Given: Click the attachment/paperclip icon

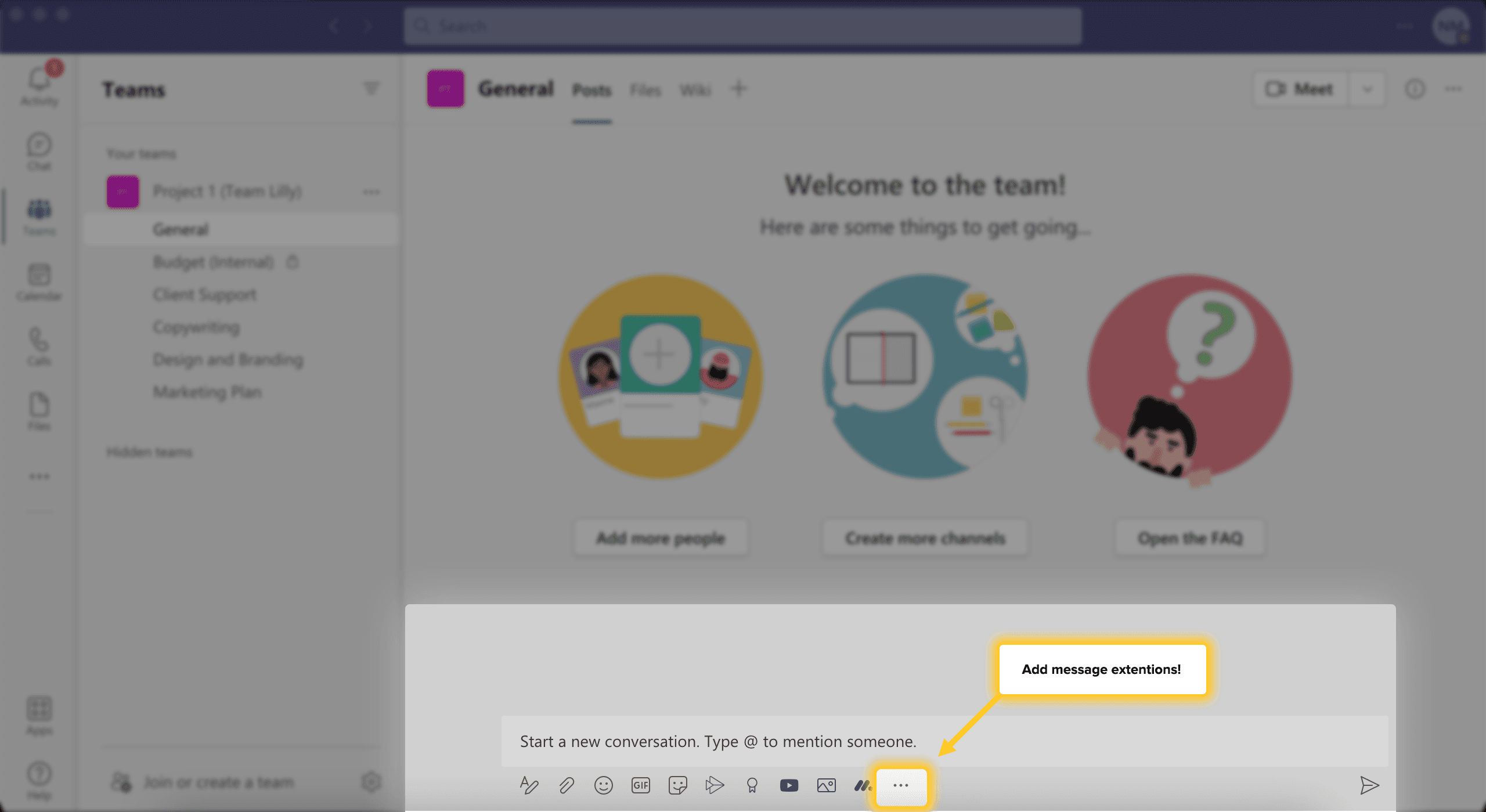Looking at the screenshot, I should 567,785.
